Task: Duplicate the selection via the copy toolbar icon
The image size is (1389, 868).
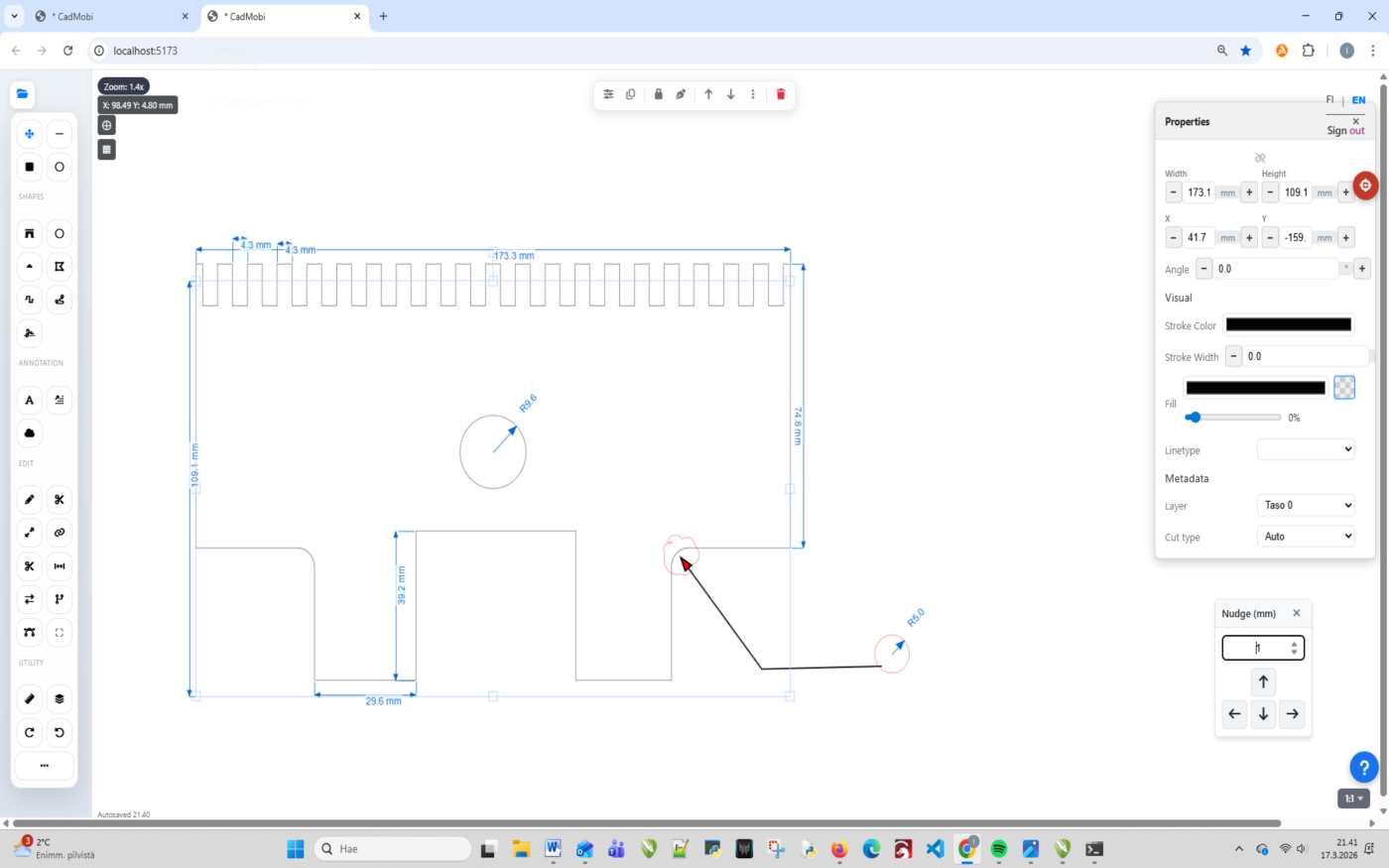Action: [631, 94]
